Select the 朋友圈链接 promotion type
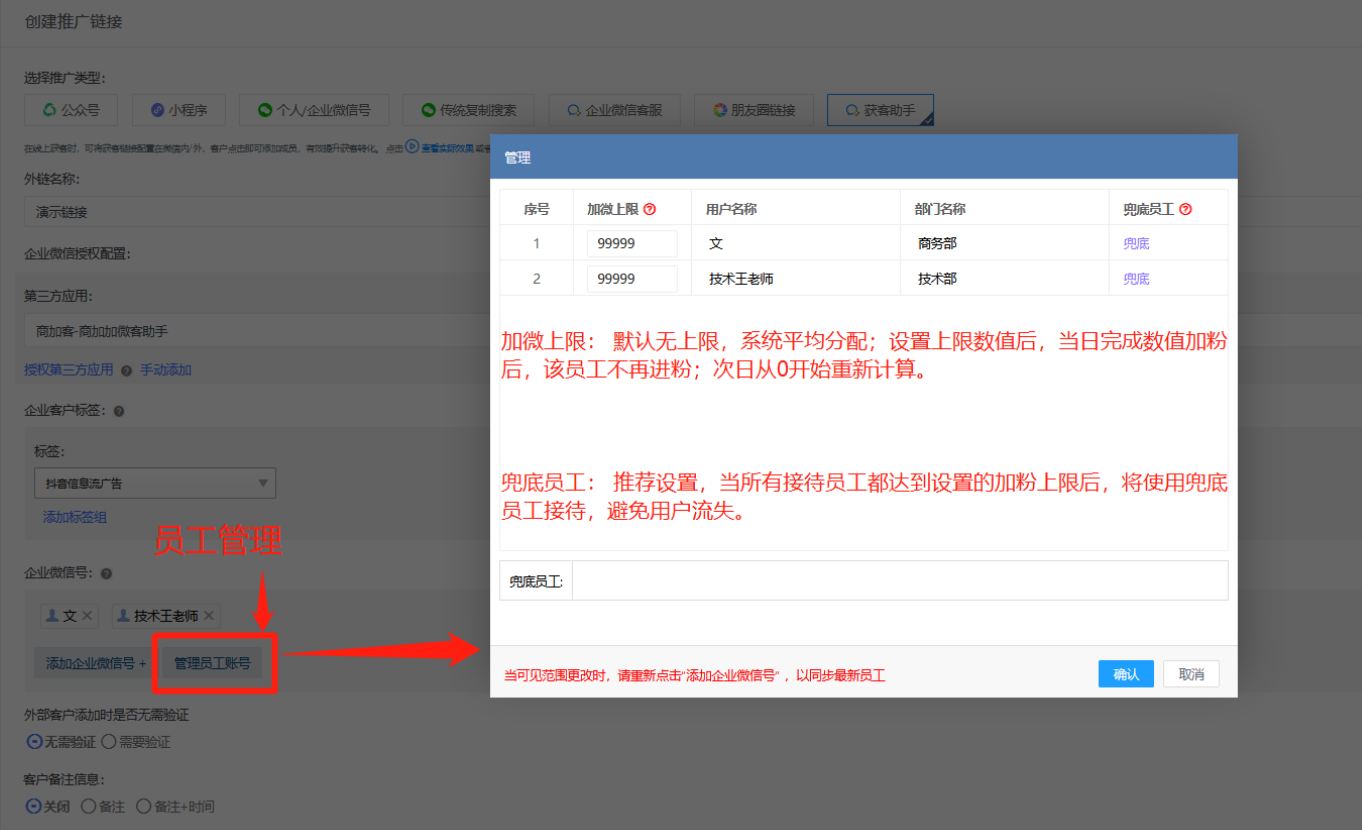Image resolution: width=1362 pixels, height=830 pixels. point(755,110)
